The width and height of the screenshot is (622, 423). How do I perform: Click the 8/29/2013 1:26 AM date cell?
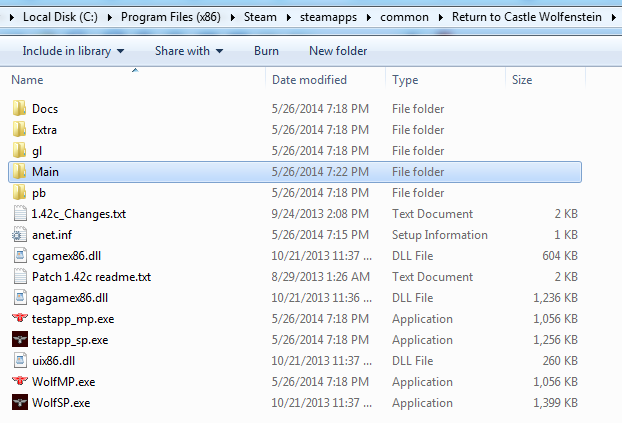pyautogui.click(x=321, y=277)
